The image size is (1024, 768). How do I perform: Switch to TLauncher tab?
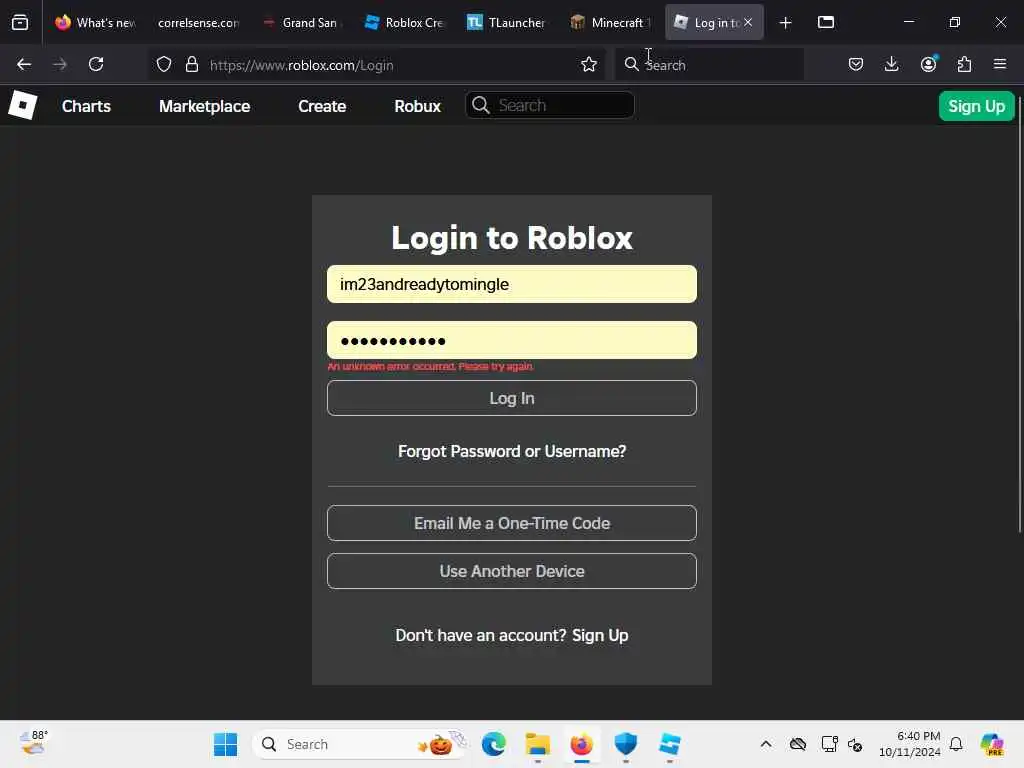507,23
